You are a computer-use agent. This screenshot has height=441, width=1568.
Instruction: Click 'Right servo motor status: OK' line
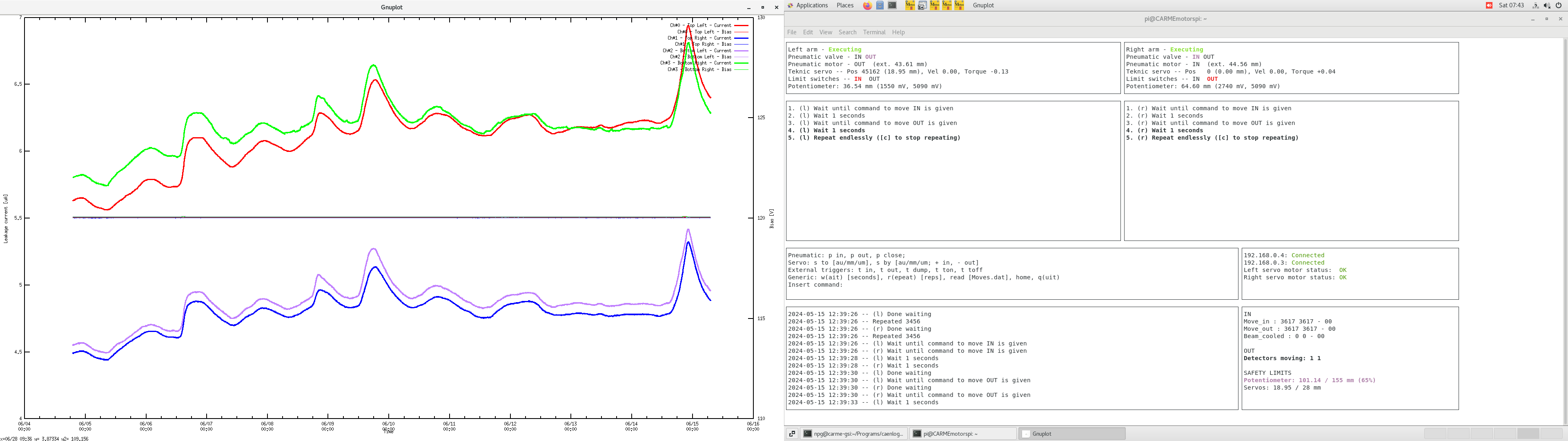coord(1295,277)
